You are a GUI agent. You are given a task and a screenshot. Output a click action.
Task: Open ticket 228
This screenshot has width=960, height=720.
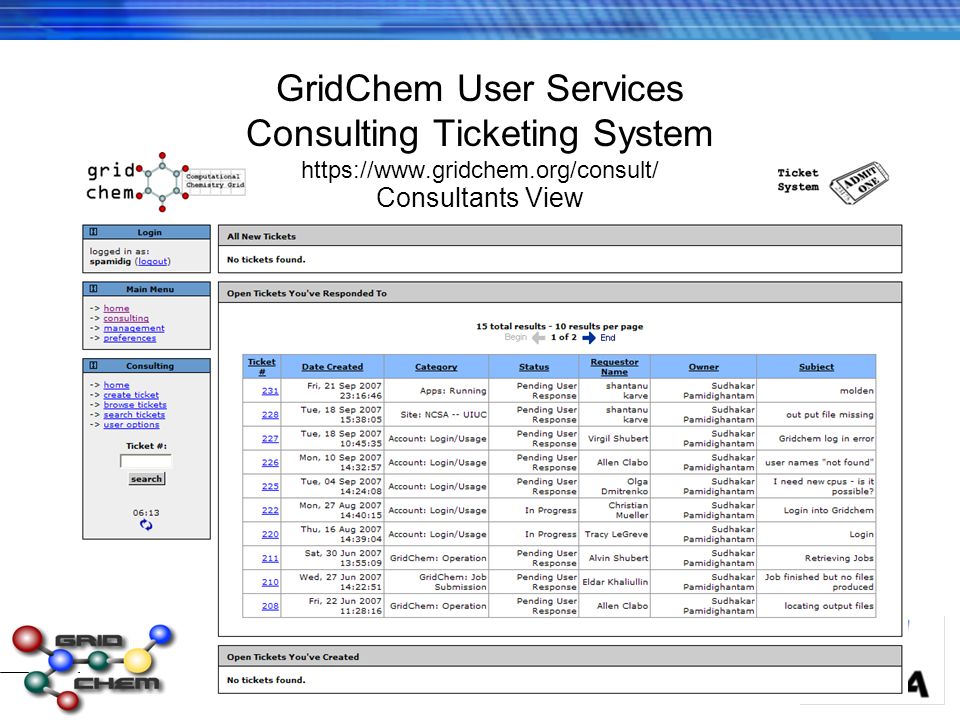coord(270,414)
